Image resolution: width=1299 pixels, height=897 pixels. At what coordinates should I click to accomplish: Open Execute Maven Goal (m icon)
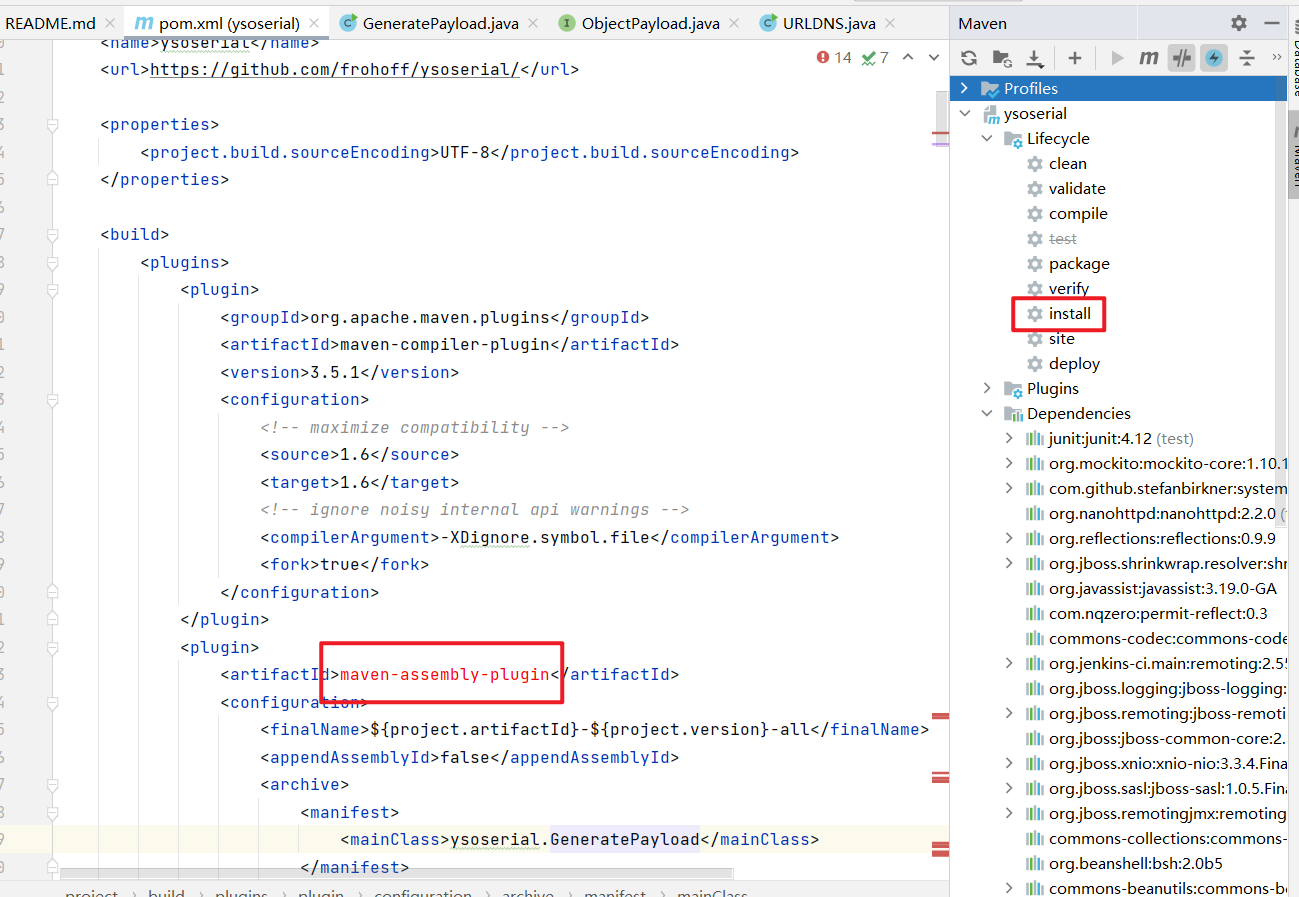click(x=1149, y=58)
